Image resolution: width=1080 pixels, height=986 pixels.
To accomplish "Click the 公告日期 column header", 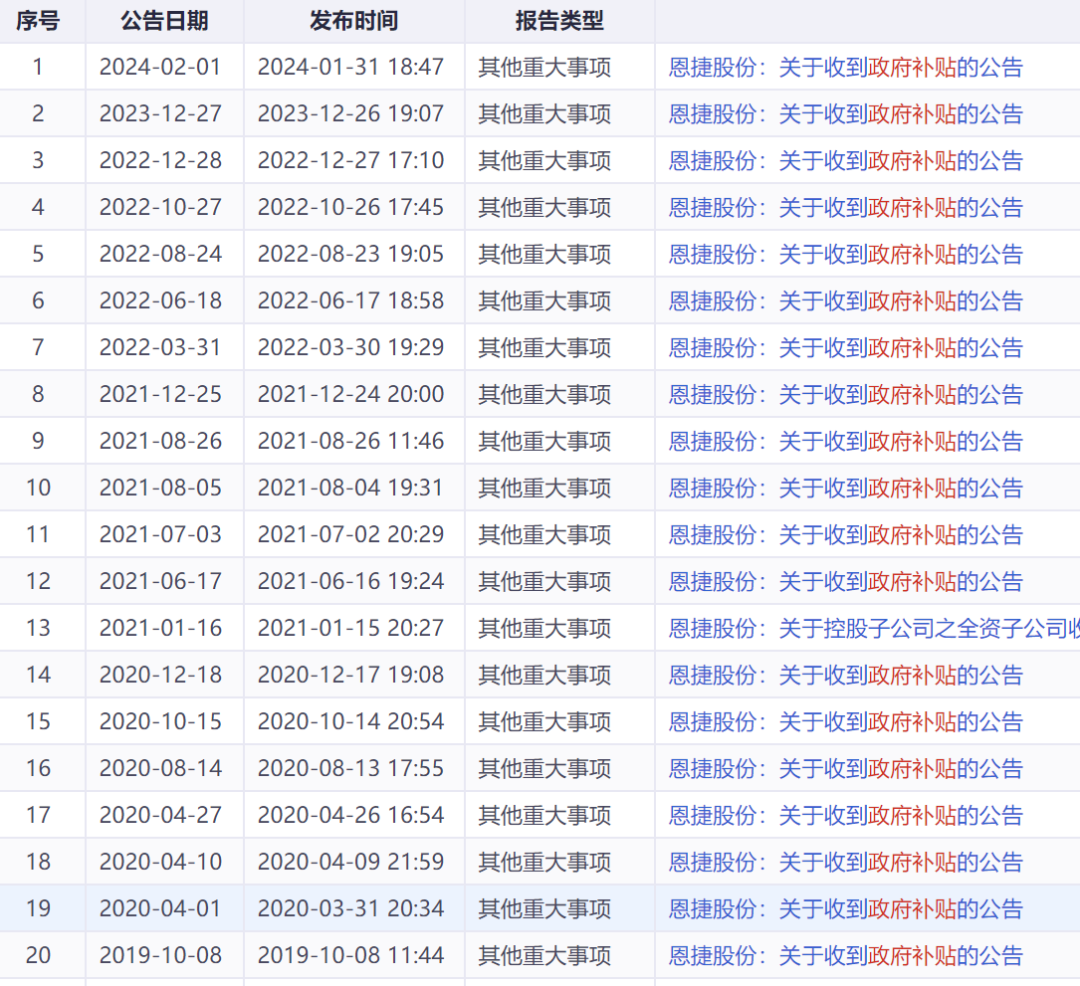I will click(165, 21).
